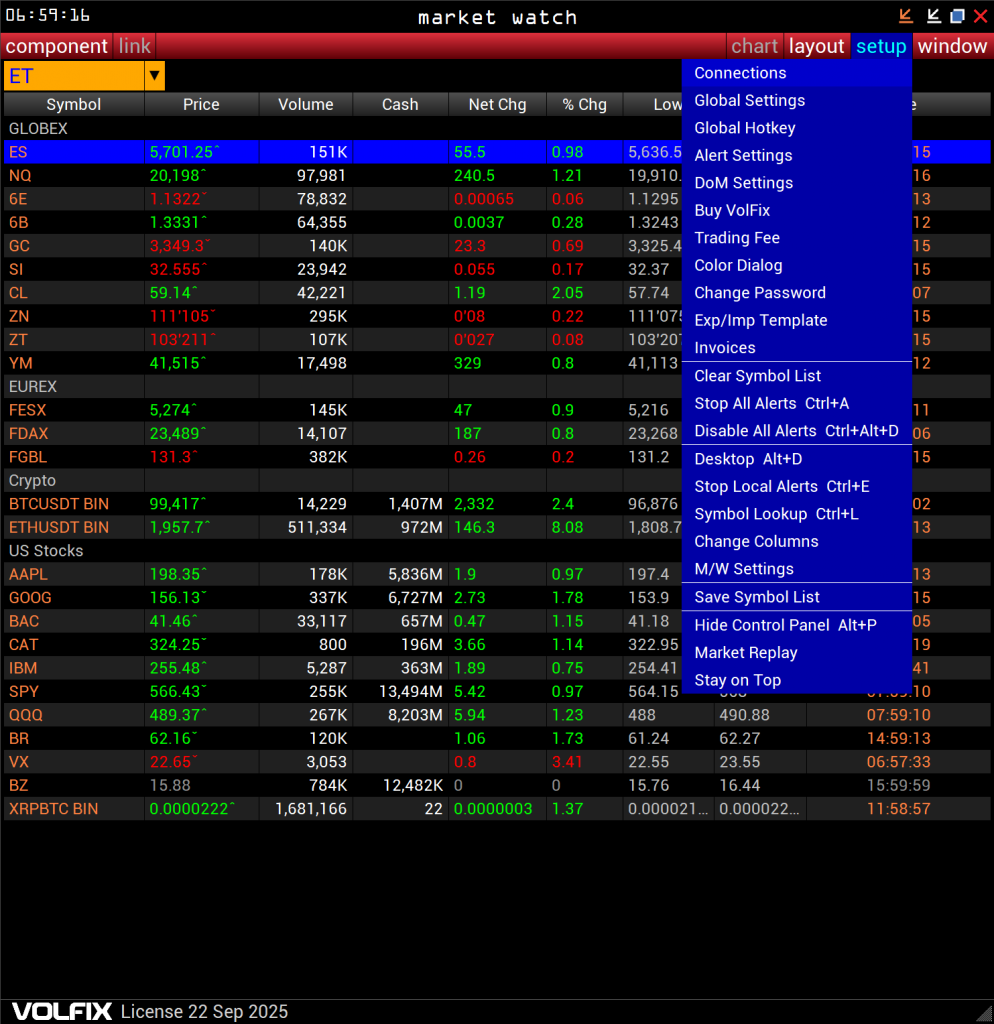Choose the Desktop Alt+D entry
The width and height of the screenshot is (994, 1024).
pos(797,459)
